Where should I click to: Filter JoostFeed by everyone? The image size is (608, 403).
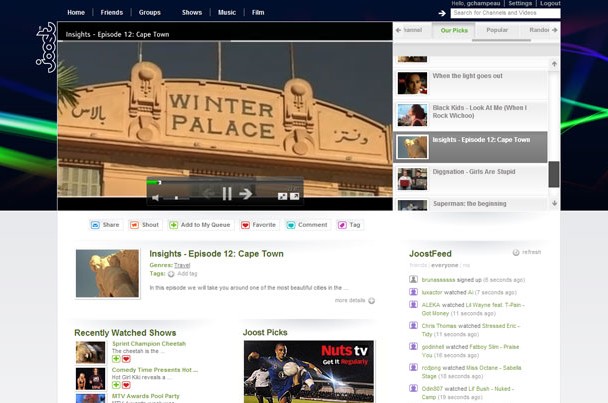(x=444, y=265)
